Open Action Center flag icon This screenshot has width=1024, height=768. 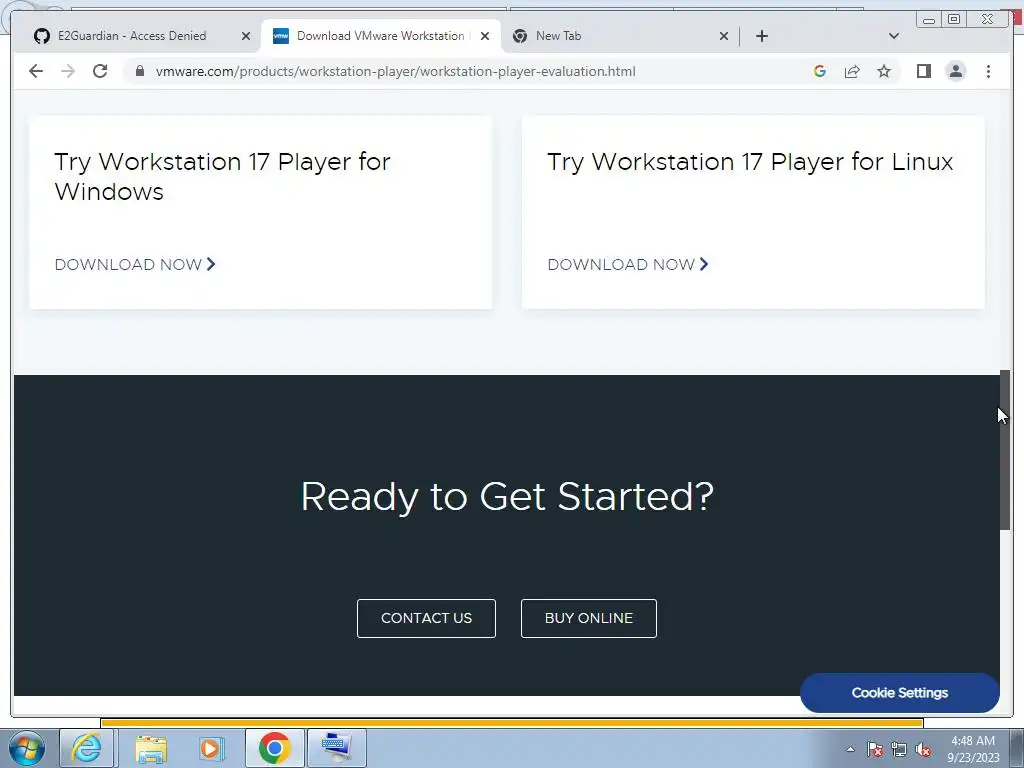tap(875, 750)
